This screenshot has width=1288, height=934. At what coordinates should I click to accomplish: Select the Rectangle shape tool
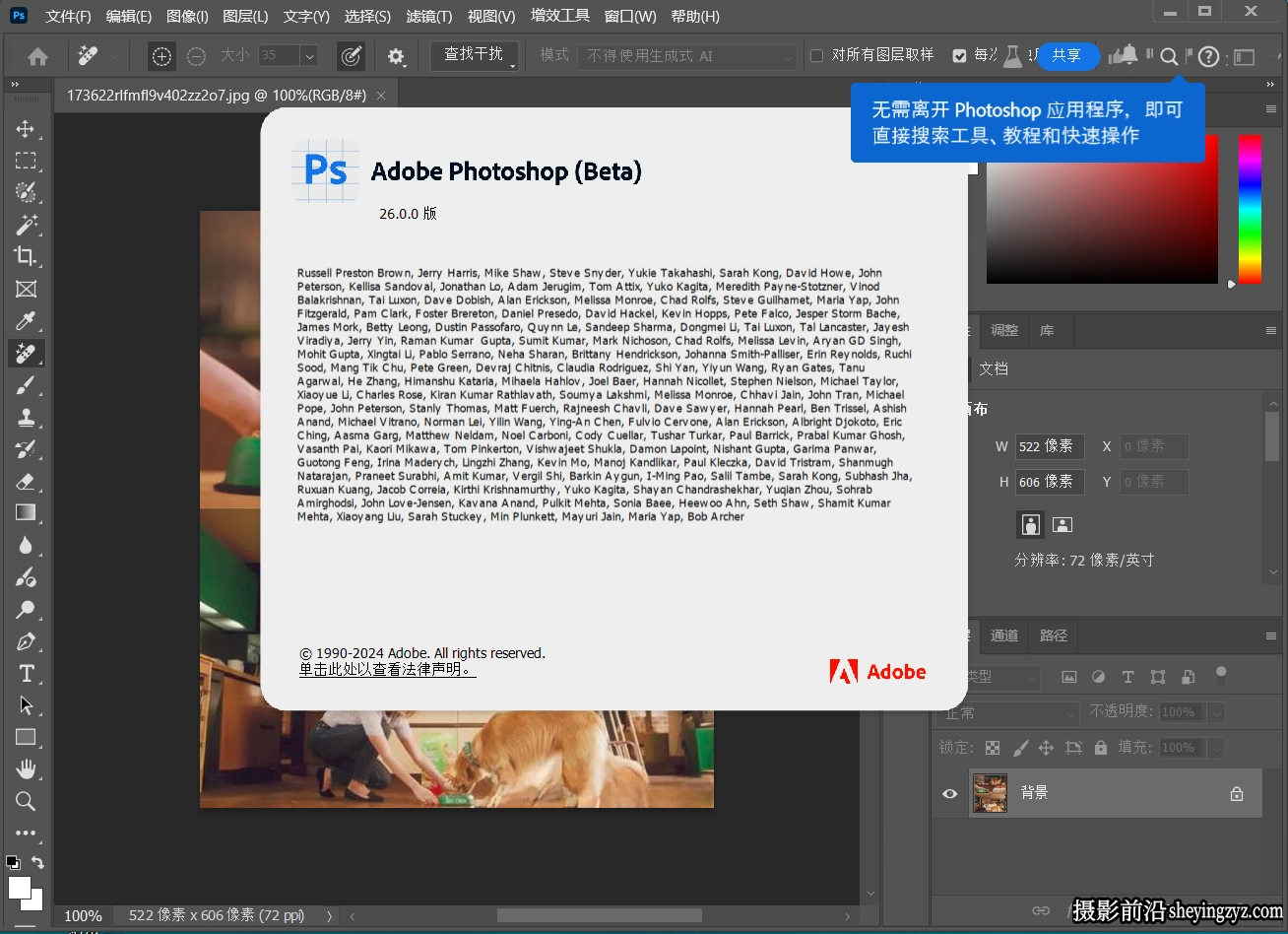click(26, 737)
